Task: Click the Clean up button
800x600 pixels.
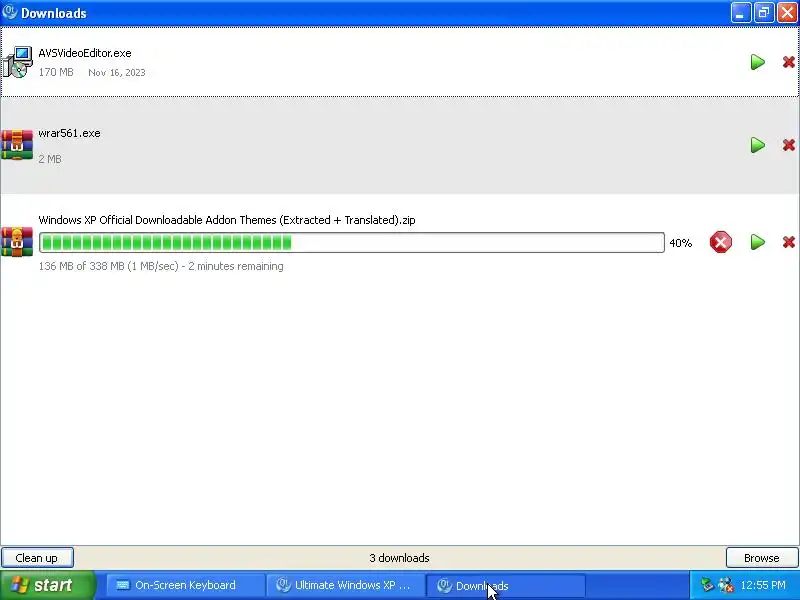Action: coord(37,558)
